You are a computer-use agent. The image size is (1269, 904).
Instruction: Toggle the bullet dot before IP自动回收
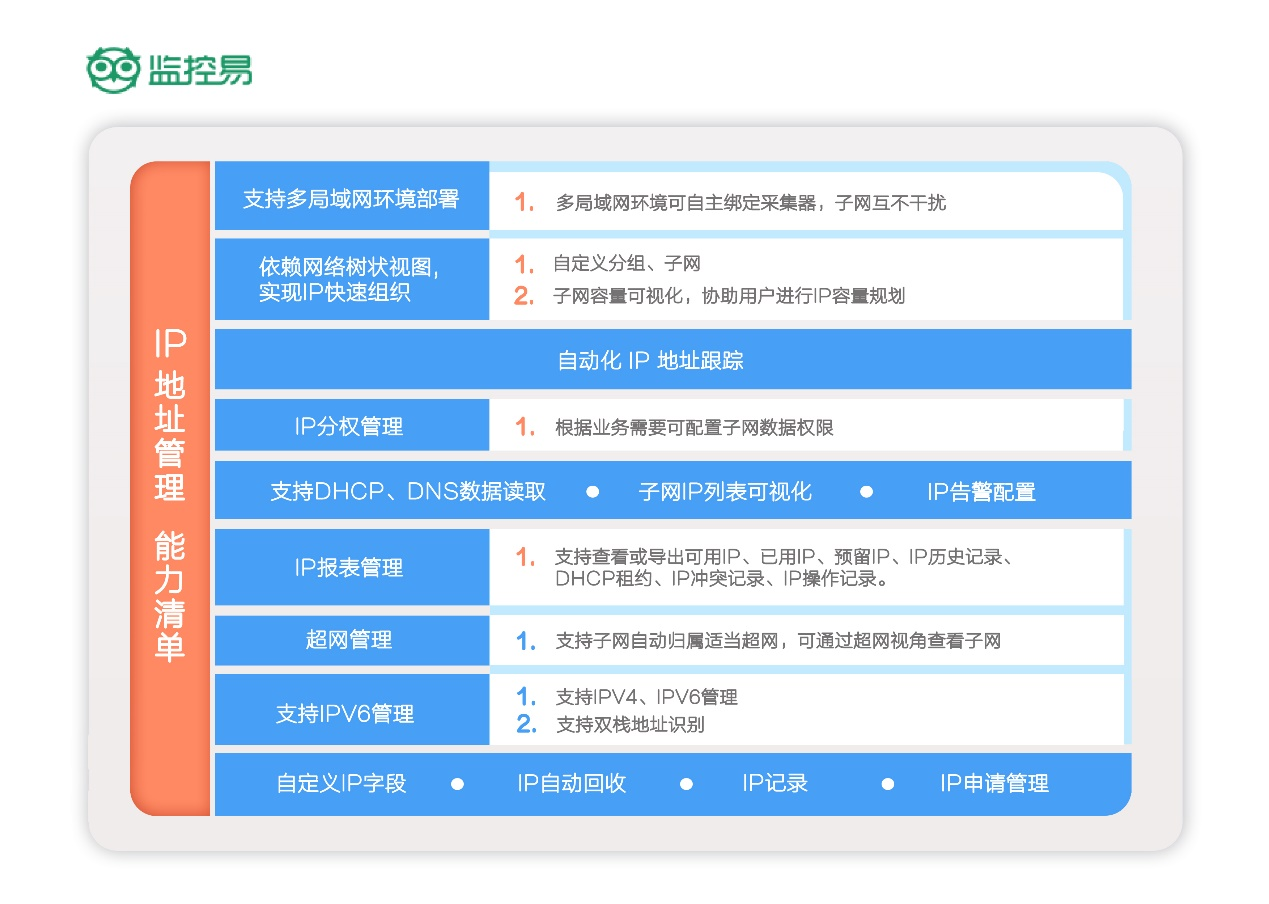coord(459,784)
